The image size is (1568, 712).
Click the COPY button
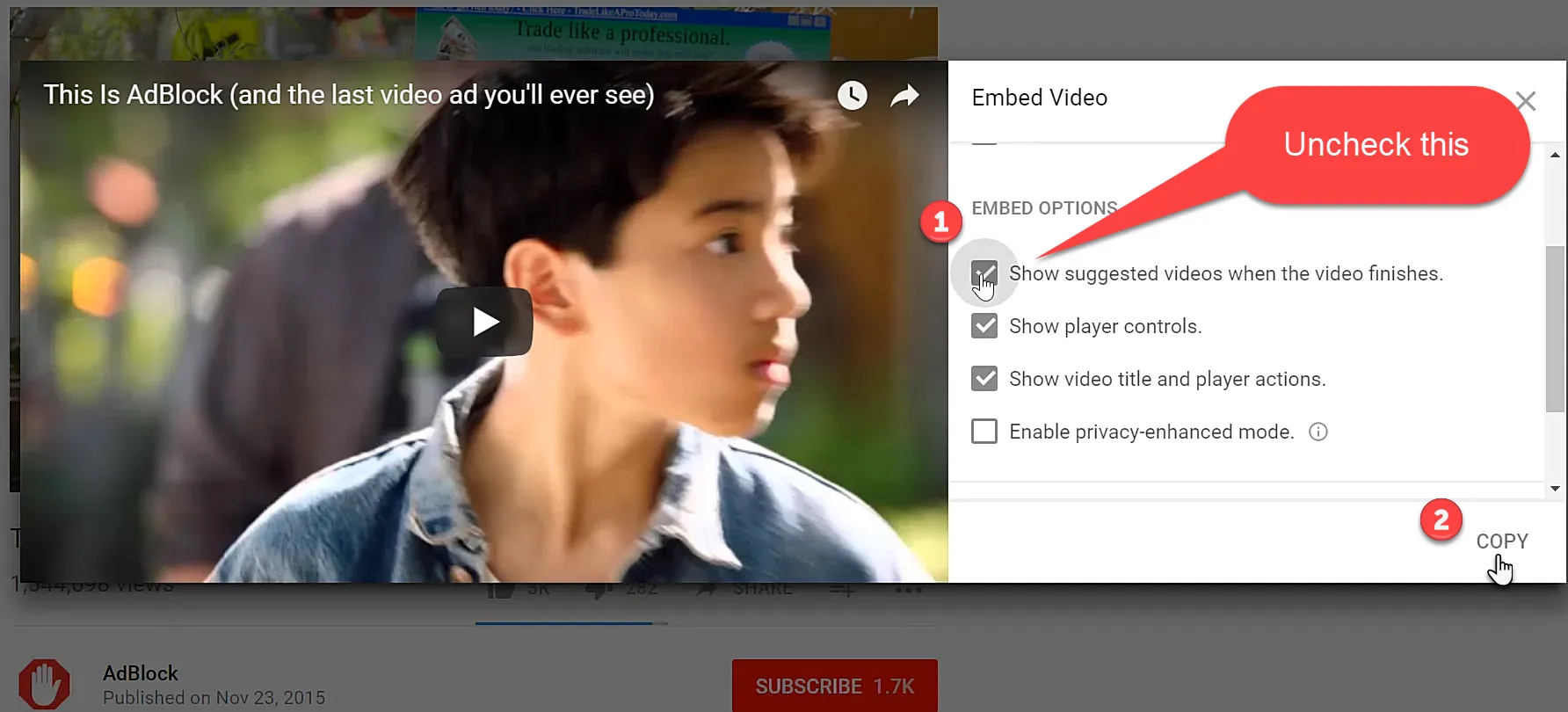tap(1502, 541)
